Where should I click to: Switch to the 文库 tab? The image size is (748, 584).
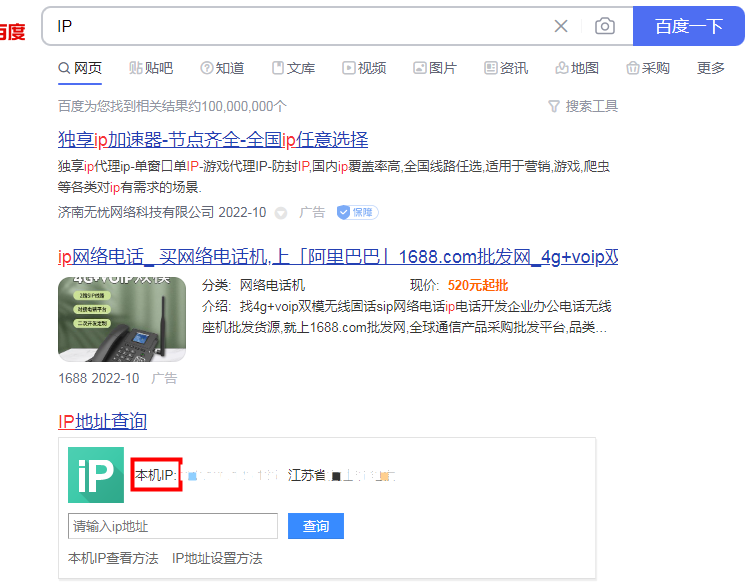pos(293,68)
